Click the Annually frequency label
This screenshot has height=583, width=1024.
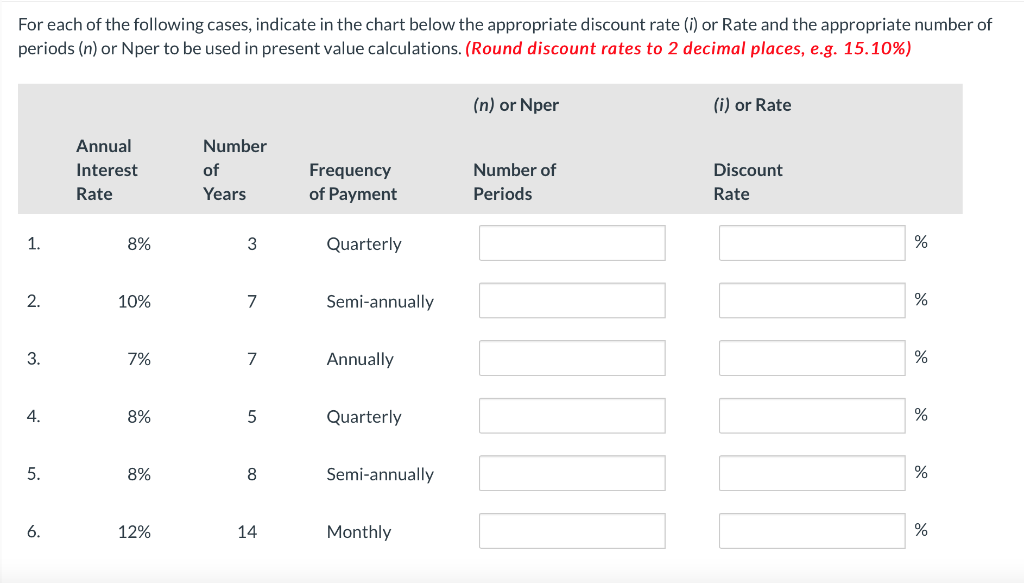pos(360,359)
